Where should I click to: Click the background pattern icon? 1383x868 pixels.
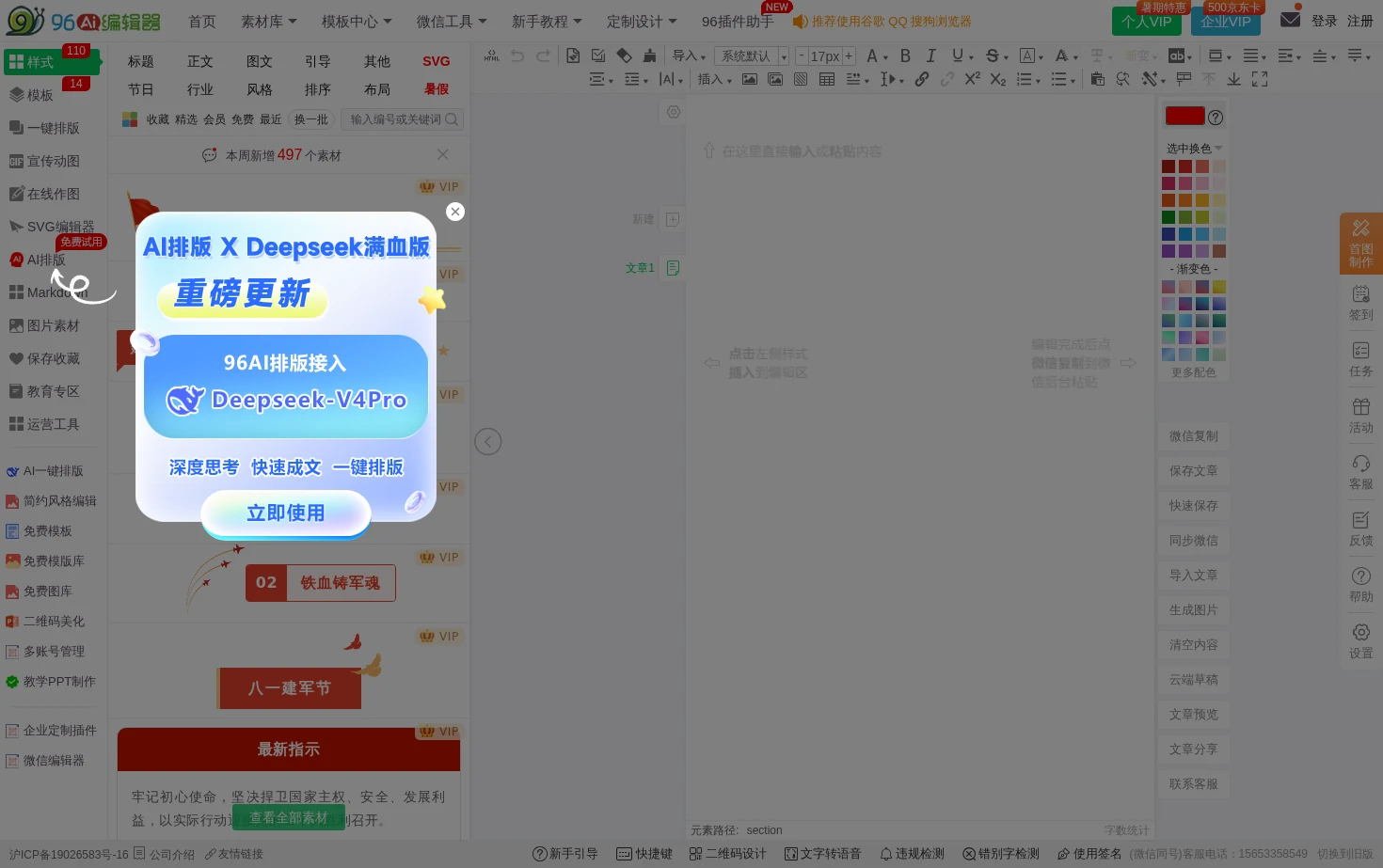point(801,80)
